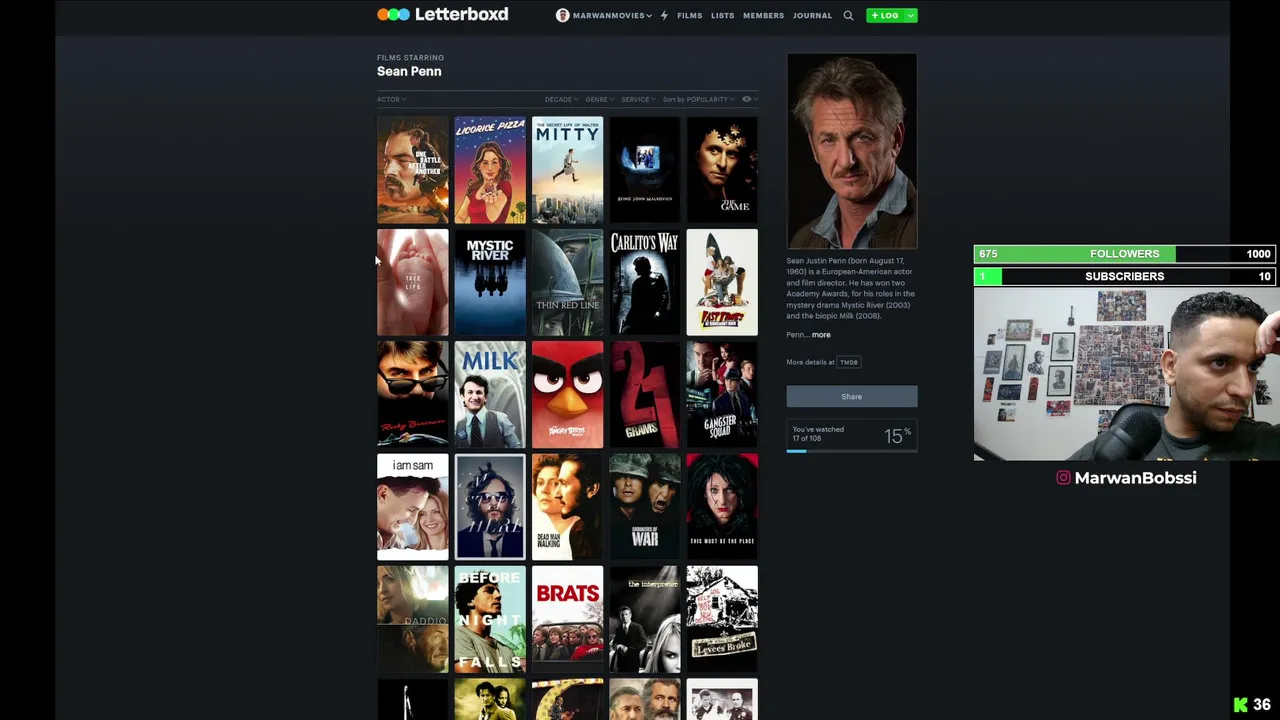Open the Journal navigation item
This screenshot has height=720, width=1280.
pyautogui.click(x=812, y=15)
